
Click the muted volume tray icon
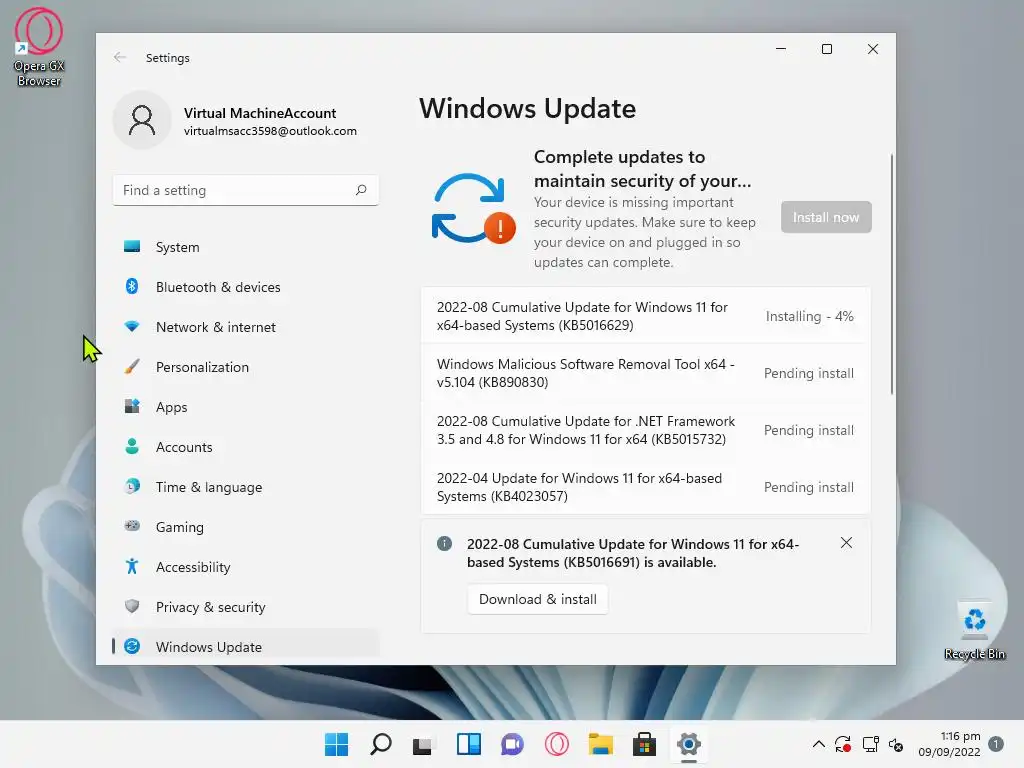[896, 744]
